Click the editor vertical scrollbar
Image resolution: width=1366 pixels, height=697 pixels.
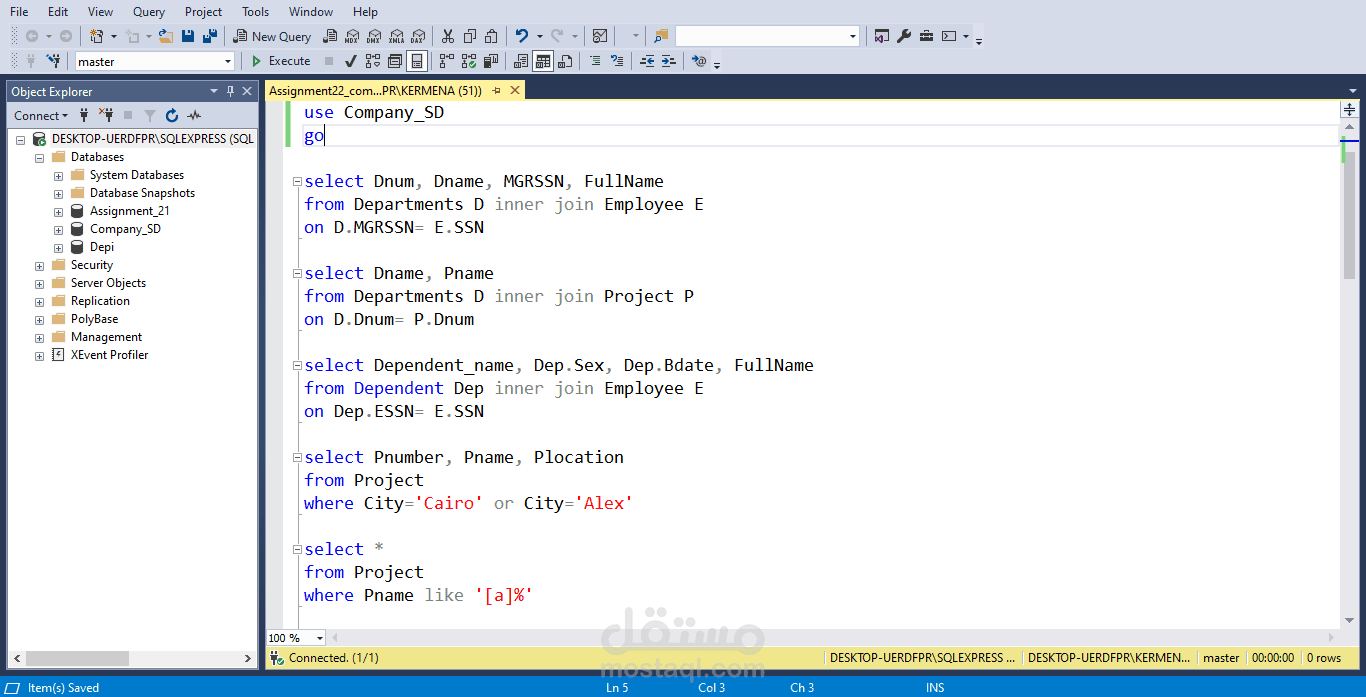1349,400
